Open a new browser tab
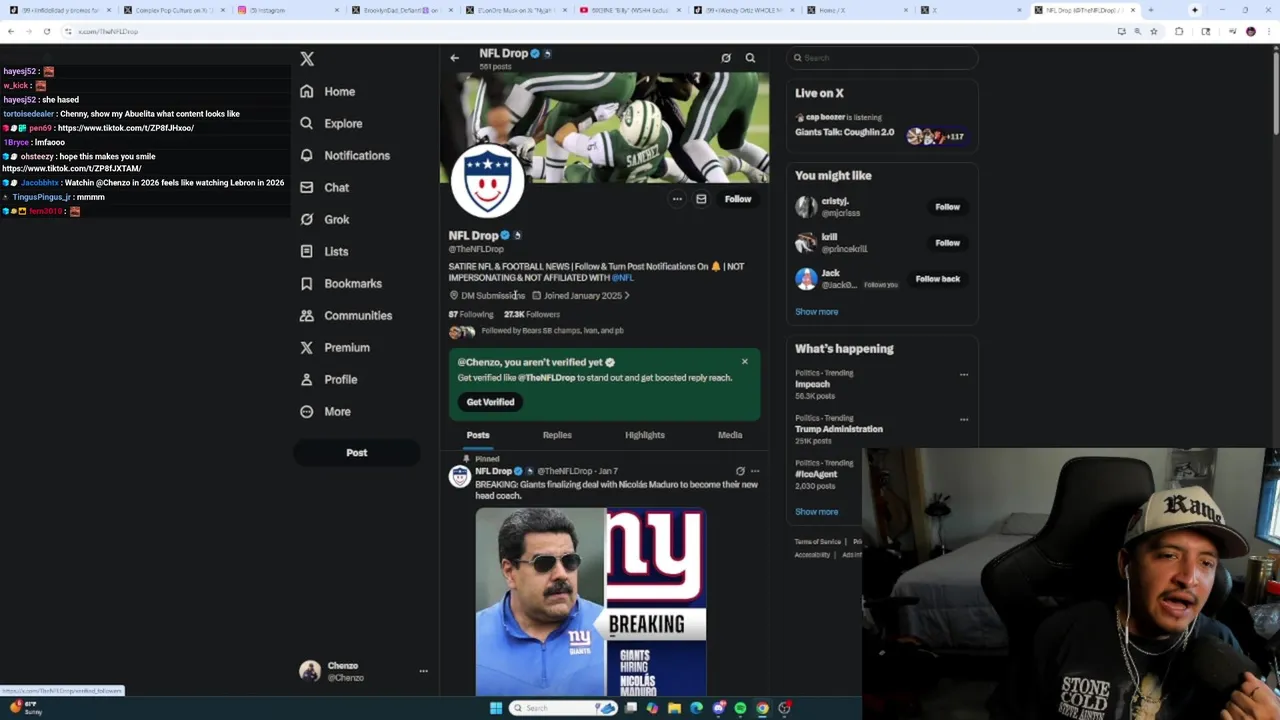This screenshot has height=720, width=1280. coord(1150,10)
